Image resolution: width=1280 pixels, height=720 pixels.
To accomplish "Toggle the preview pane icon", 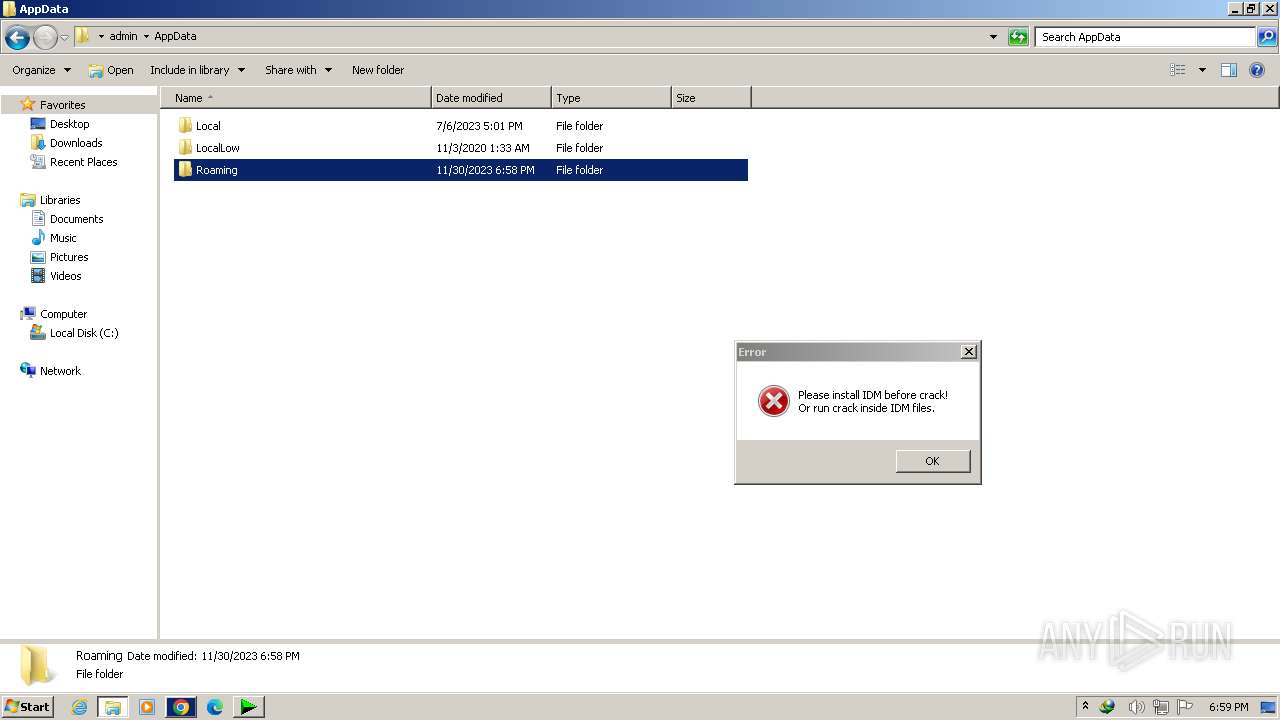I will pyautogui.click(x=1229, y=70).
